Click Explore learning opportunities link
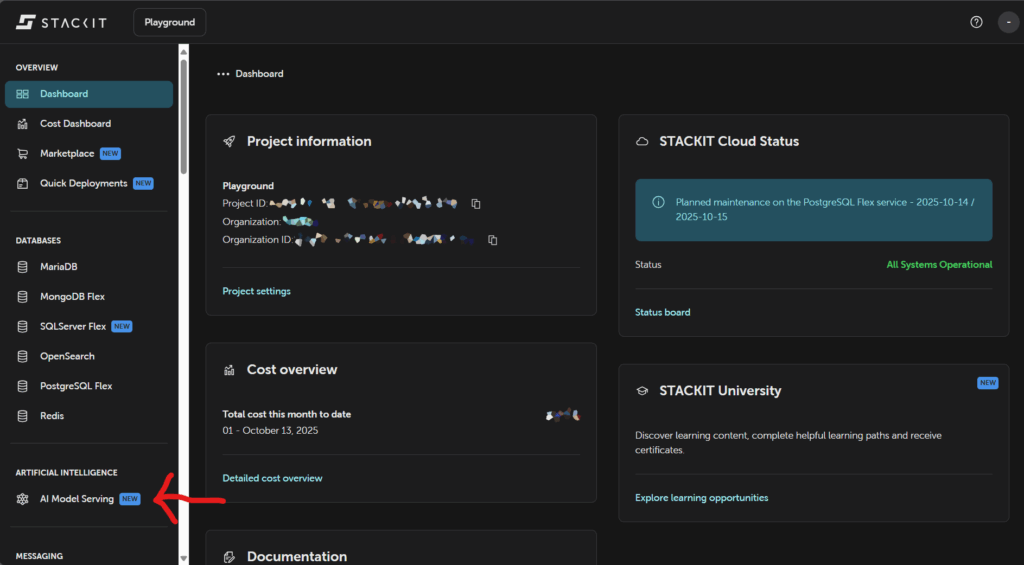1024x565 pixels. [x=701, y=497]
